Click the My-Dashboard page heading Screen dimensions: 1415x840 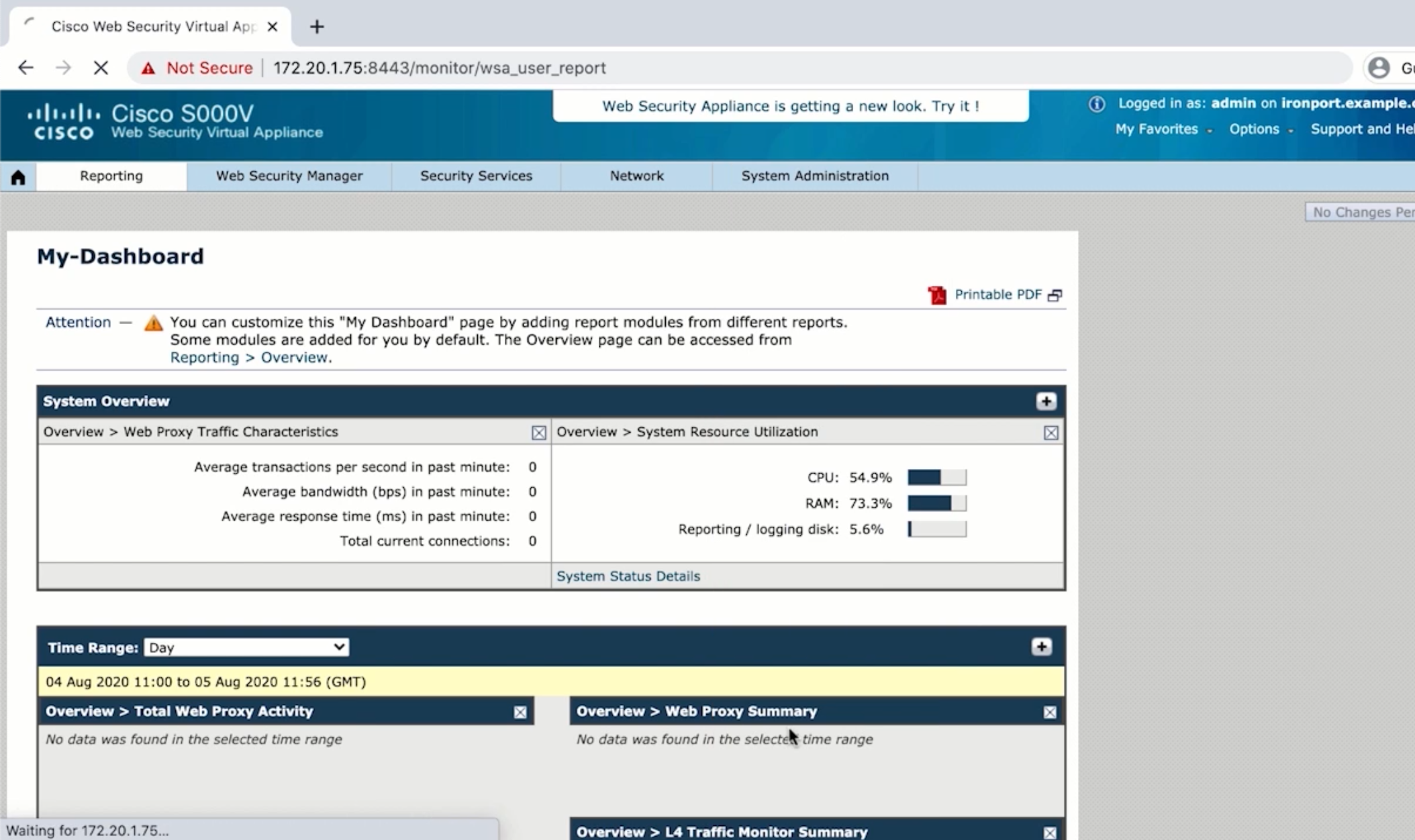(x=120, y=256)
